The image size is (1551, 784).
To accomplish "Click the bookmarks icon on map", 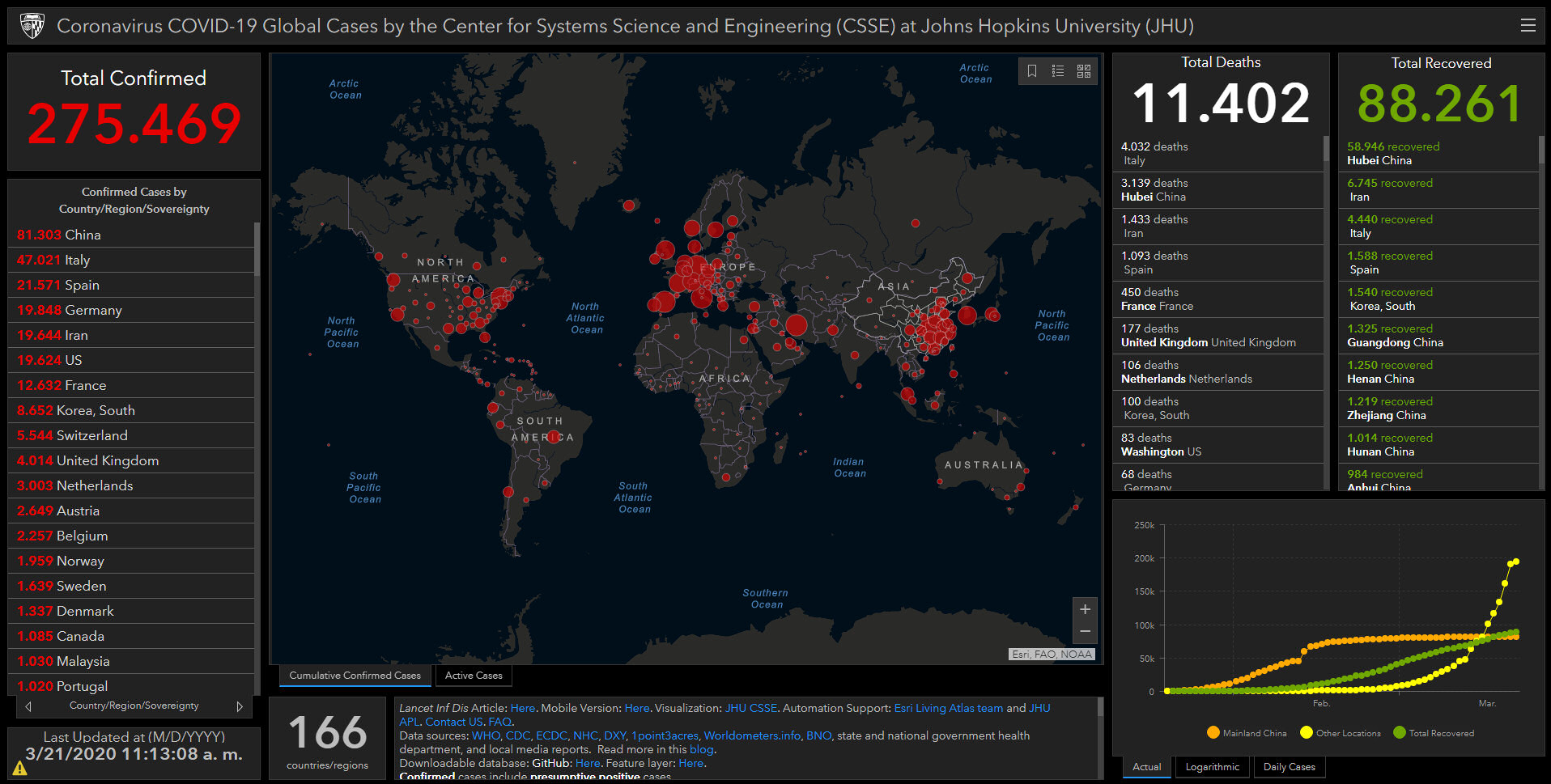I will tap(1031, 71).
